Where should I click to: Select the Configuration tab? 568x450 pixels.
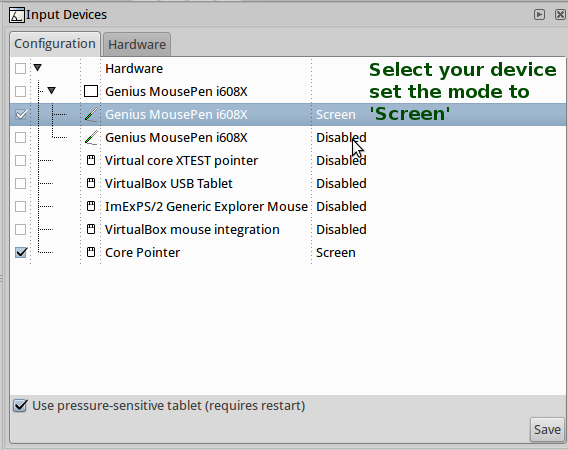[55, 44]
